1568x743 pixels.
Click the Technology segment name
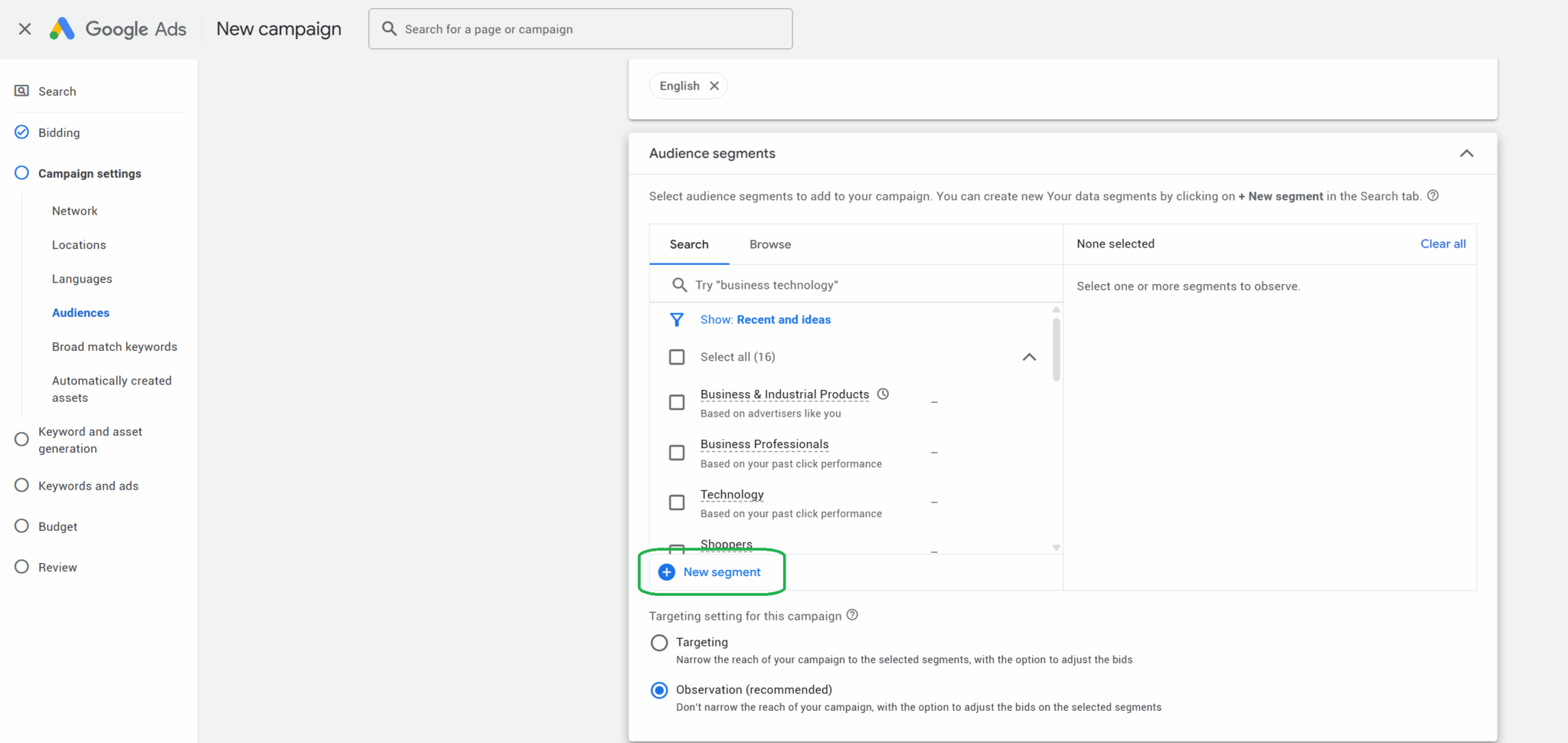click(x=732, y=495)
